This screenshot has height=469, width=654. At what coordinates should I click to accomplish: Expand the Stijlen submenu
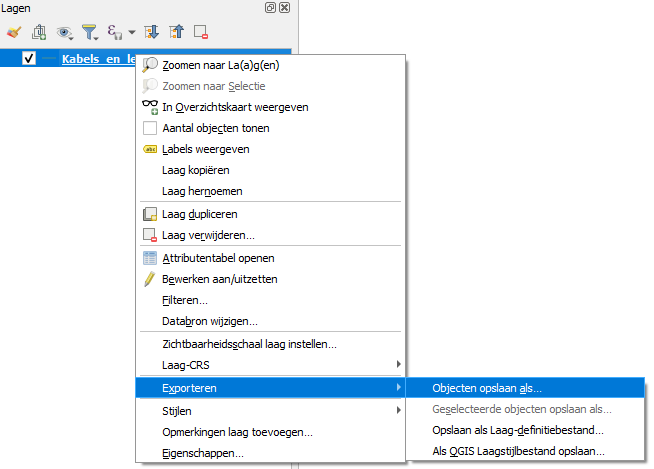click(270, 411)
